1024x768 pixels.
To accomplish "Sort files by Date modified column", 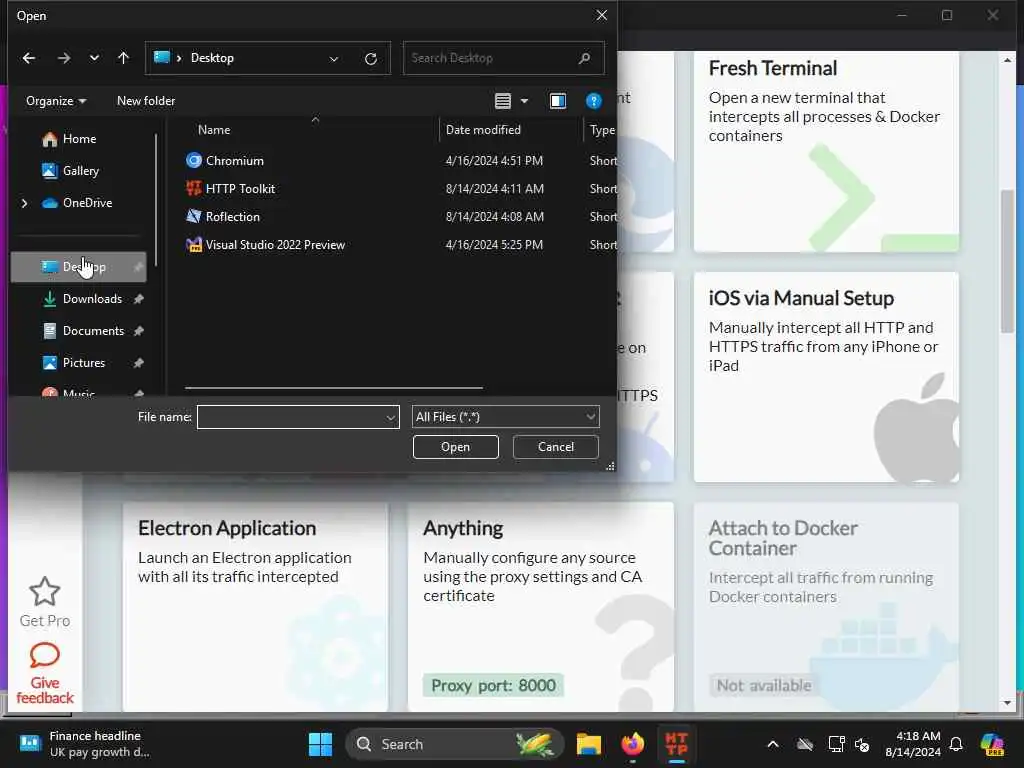I will (x=483, y=130).
